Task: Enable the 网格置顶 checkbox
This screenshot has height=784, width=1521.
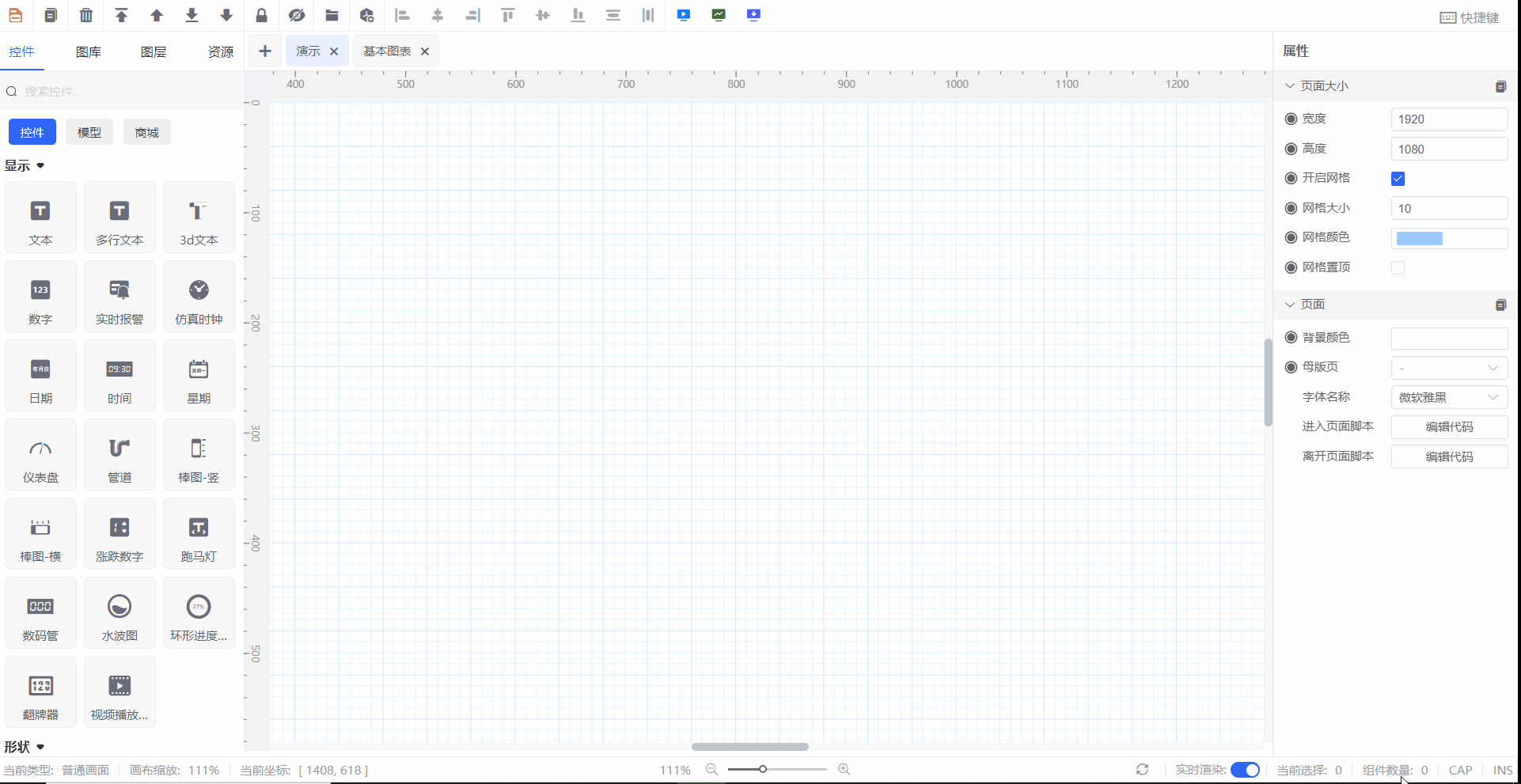Action: (x=1398, y=268)
